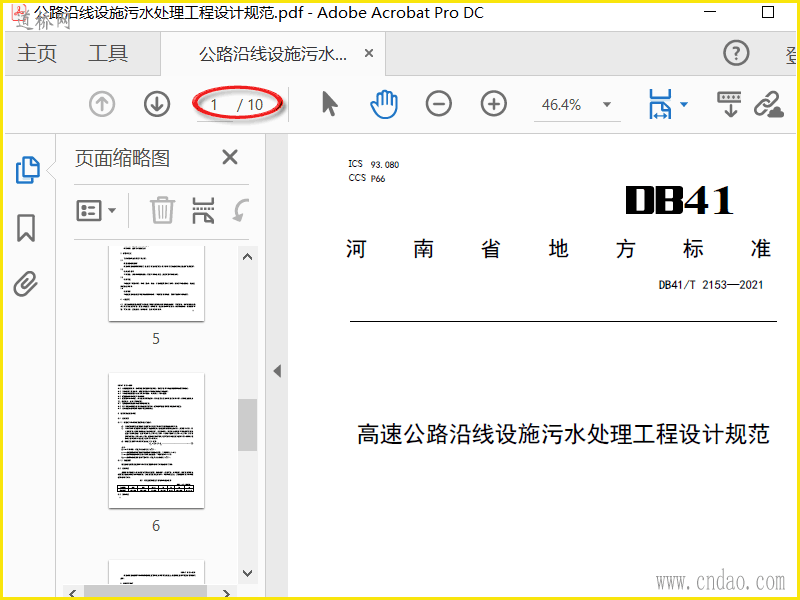Select the 公路沿线设施污水... document tab

click(273, 54)
